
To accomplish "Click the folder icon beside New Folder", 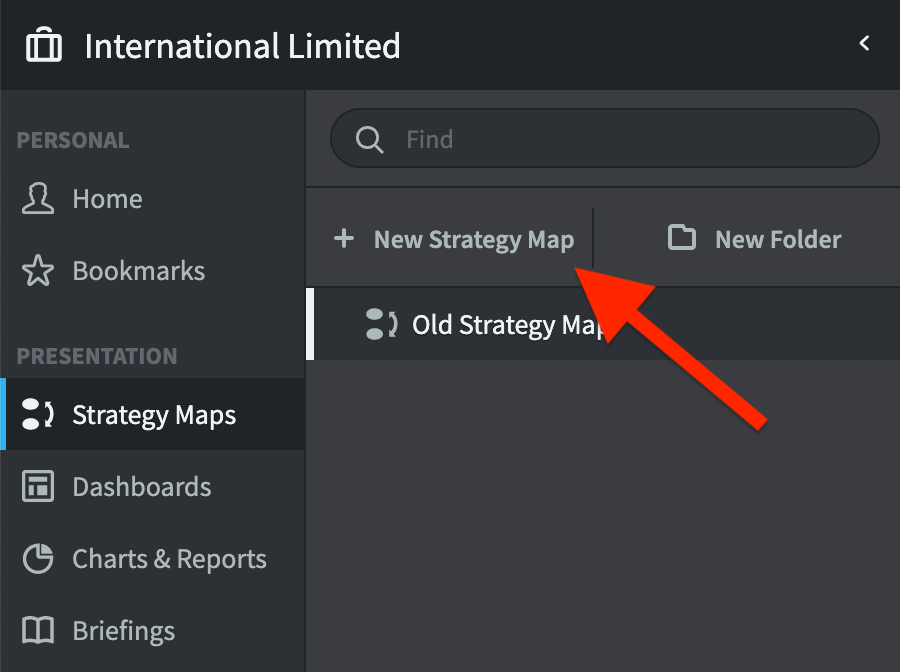I will click(680, 239).
